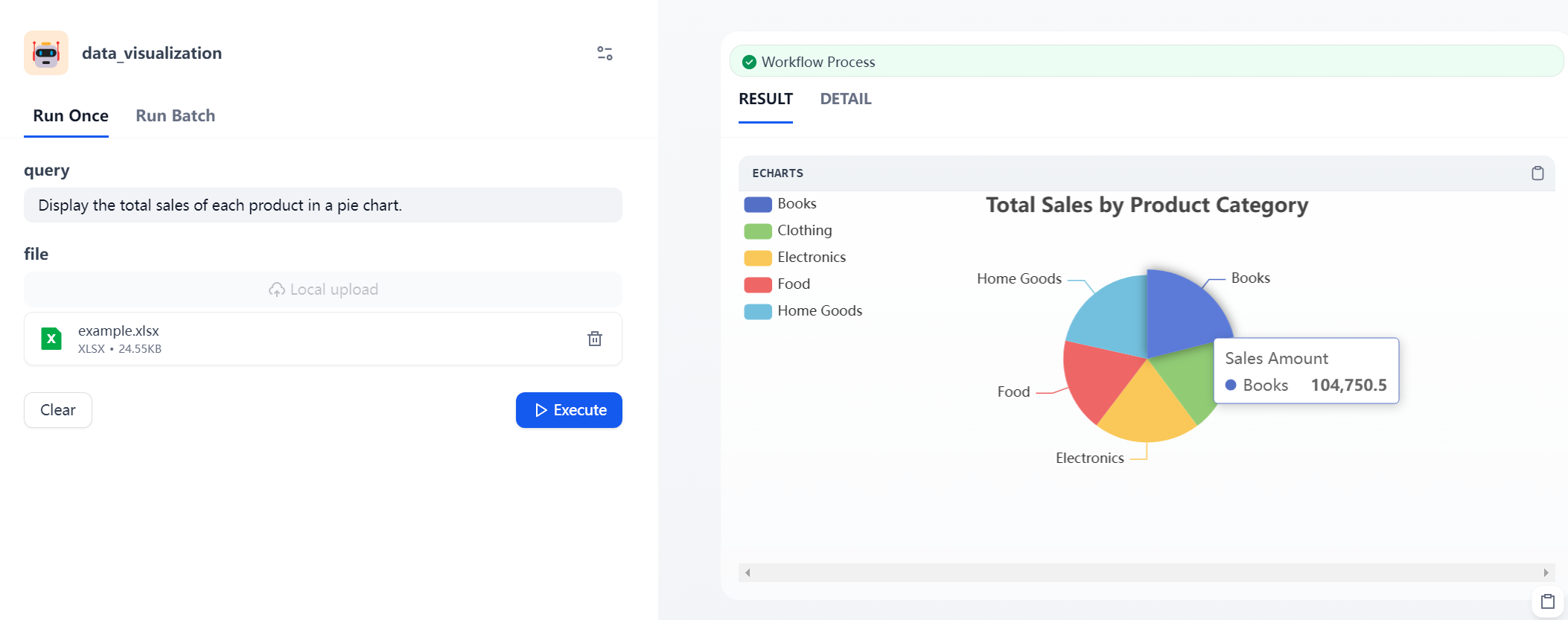This screenshot has width=1568, height=620.
Task: Click the green Excel file icon
Action: coord(51,339)
